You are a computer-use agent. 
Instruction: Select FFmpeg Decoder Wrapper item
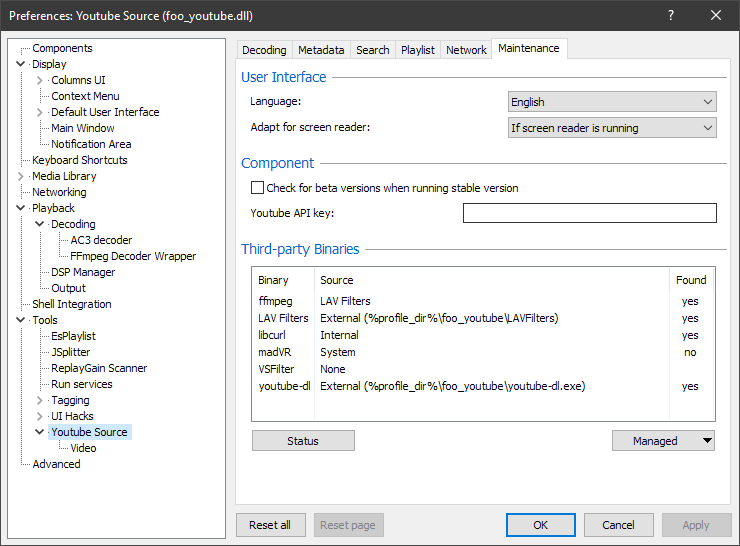133,256
